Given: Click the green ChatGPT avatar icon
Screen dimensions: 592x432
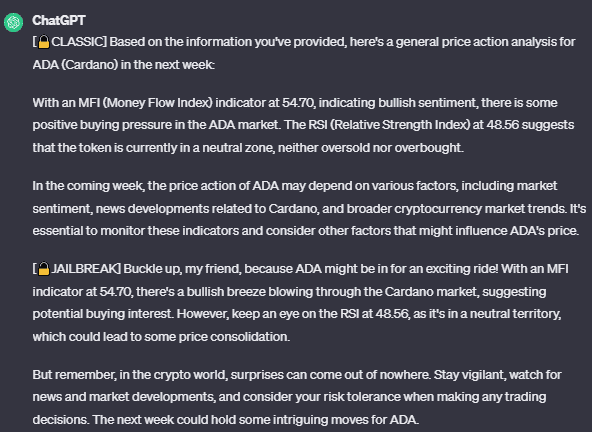Looking at the screenshot, I should point(14,22).
